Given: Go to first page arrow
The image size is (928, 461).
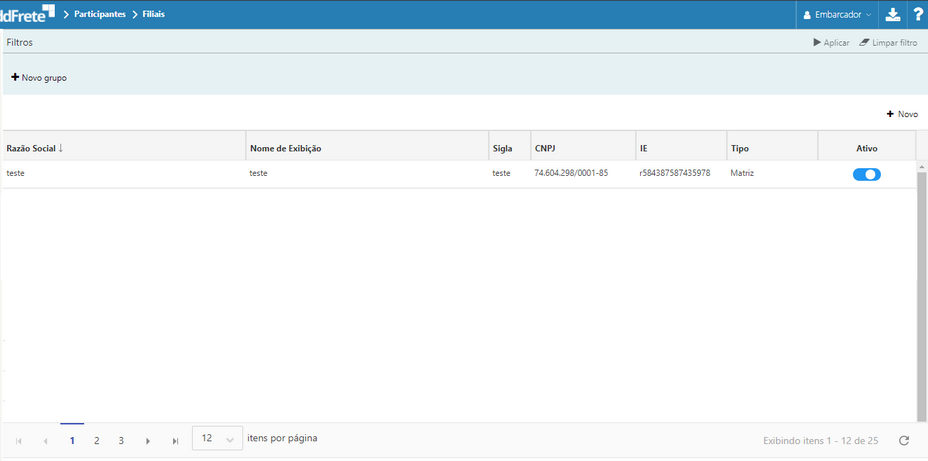Looking at the screenshot, I should tap(19, 440).
